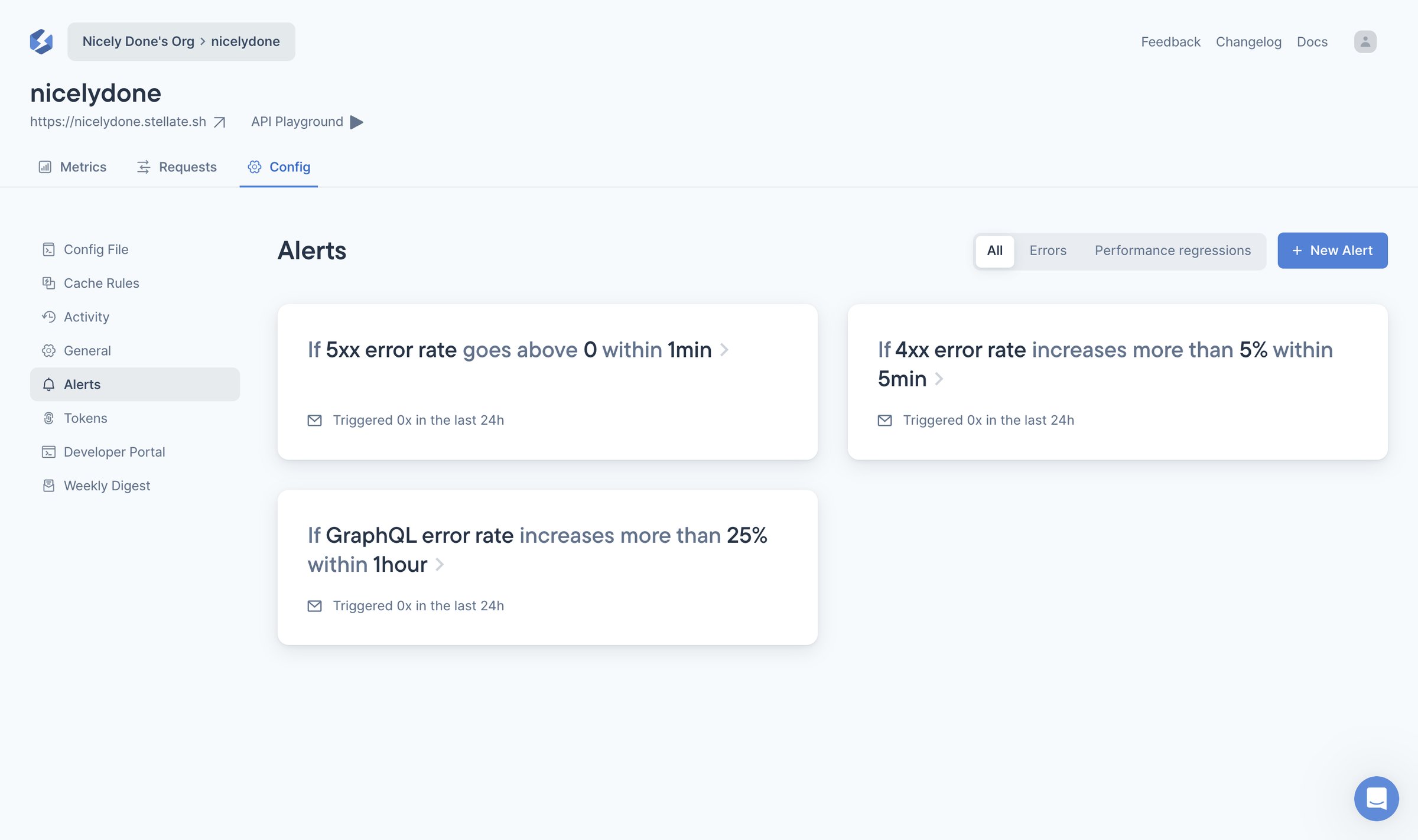Click the API Playground play icon
Viewport: 1418px width, 840px height.
(x=356, y=122)
